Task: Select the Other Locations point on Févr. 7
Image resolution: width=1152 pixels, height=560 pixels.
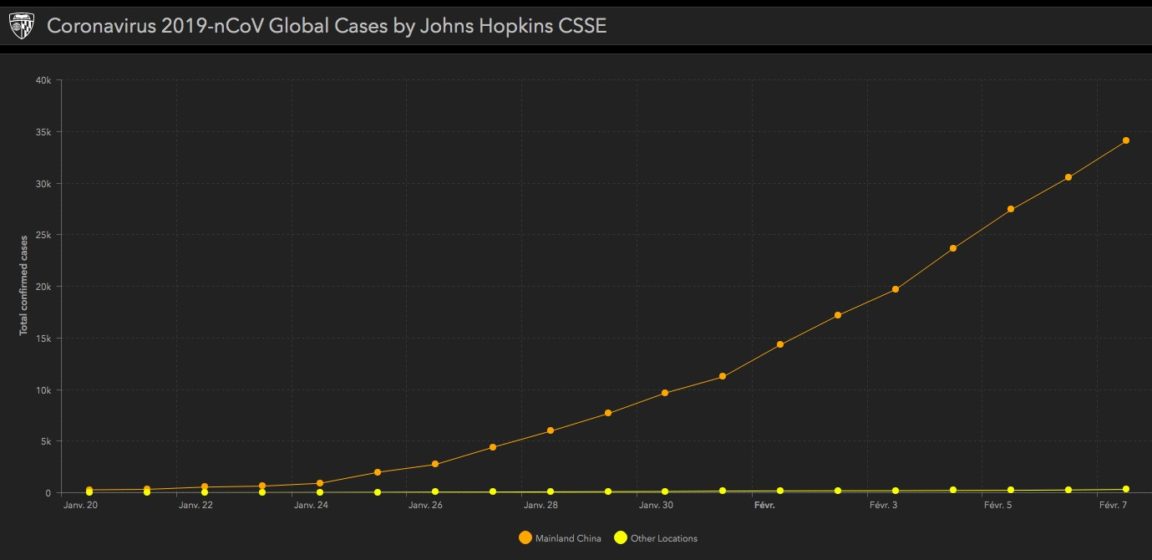Action: 1126,489
